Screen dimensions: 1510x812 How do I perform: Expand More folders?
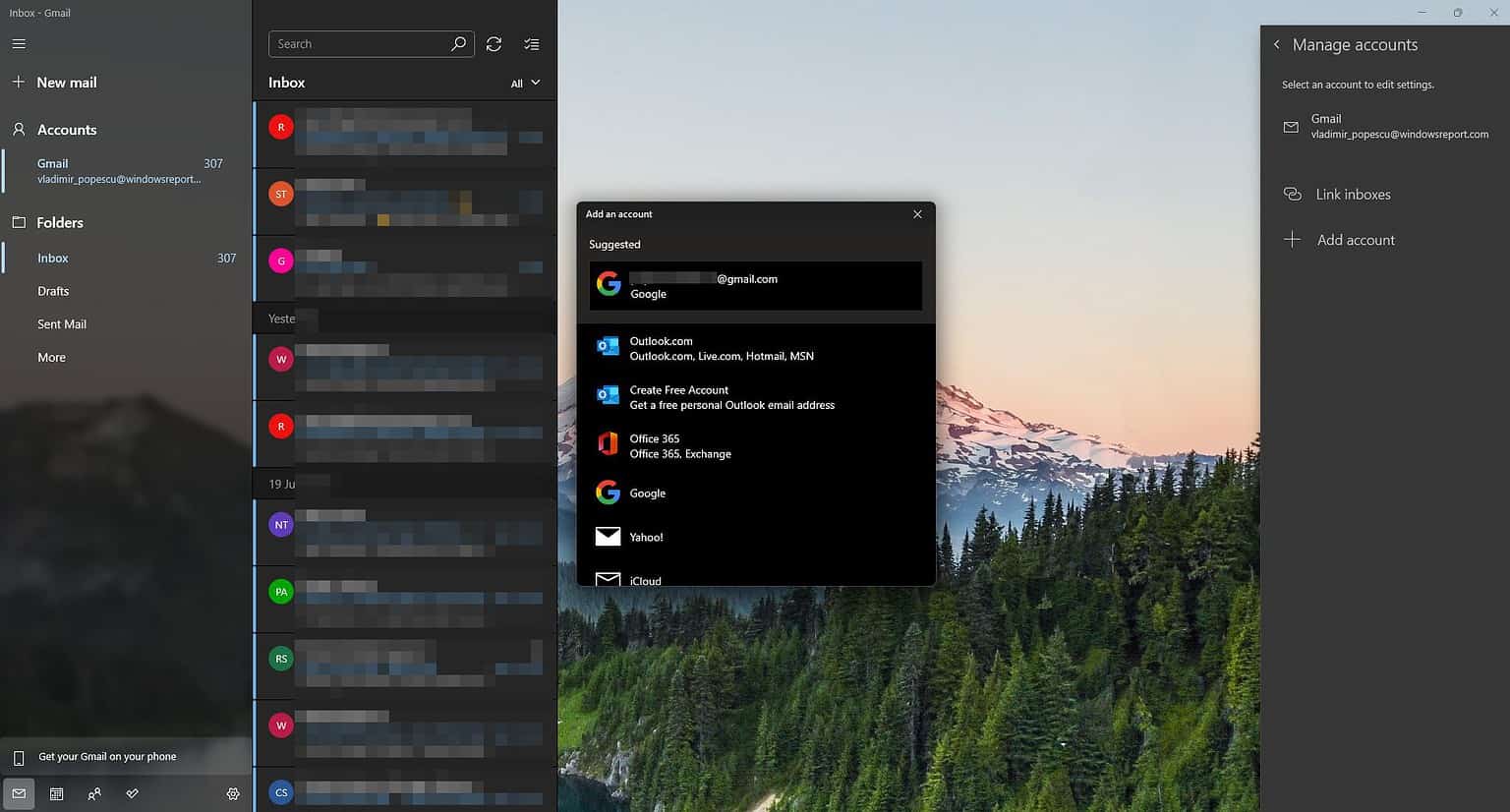pyautogui.click(x=51, y=357)
